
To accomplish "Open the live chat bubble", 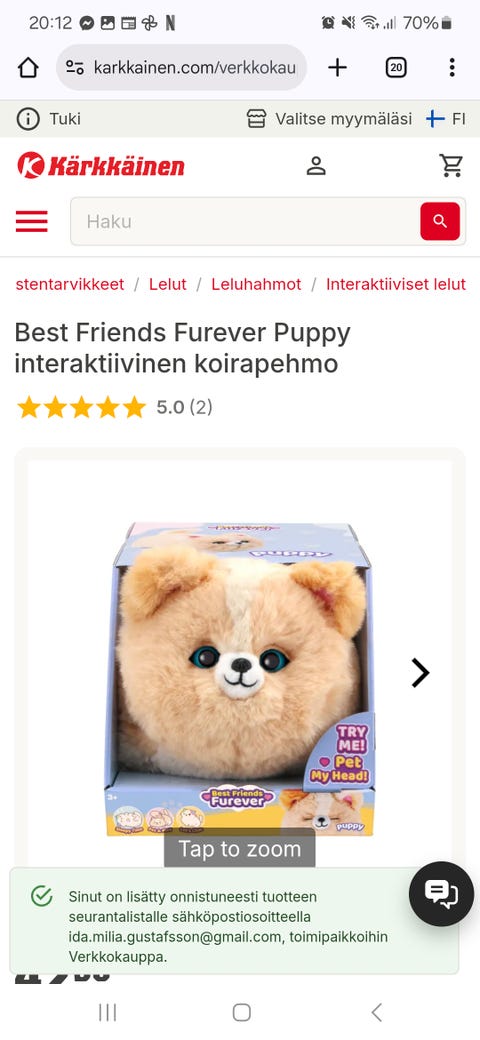I will click(x=442, y=894).
